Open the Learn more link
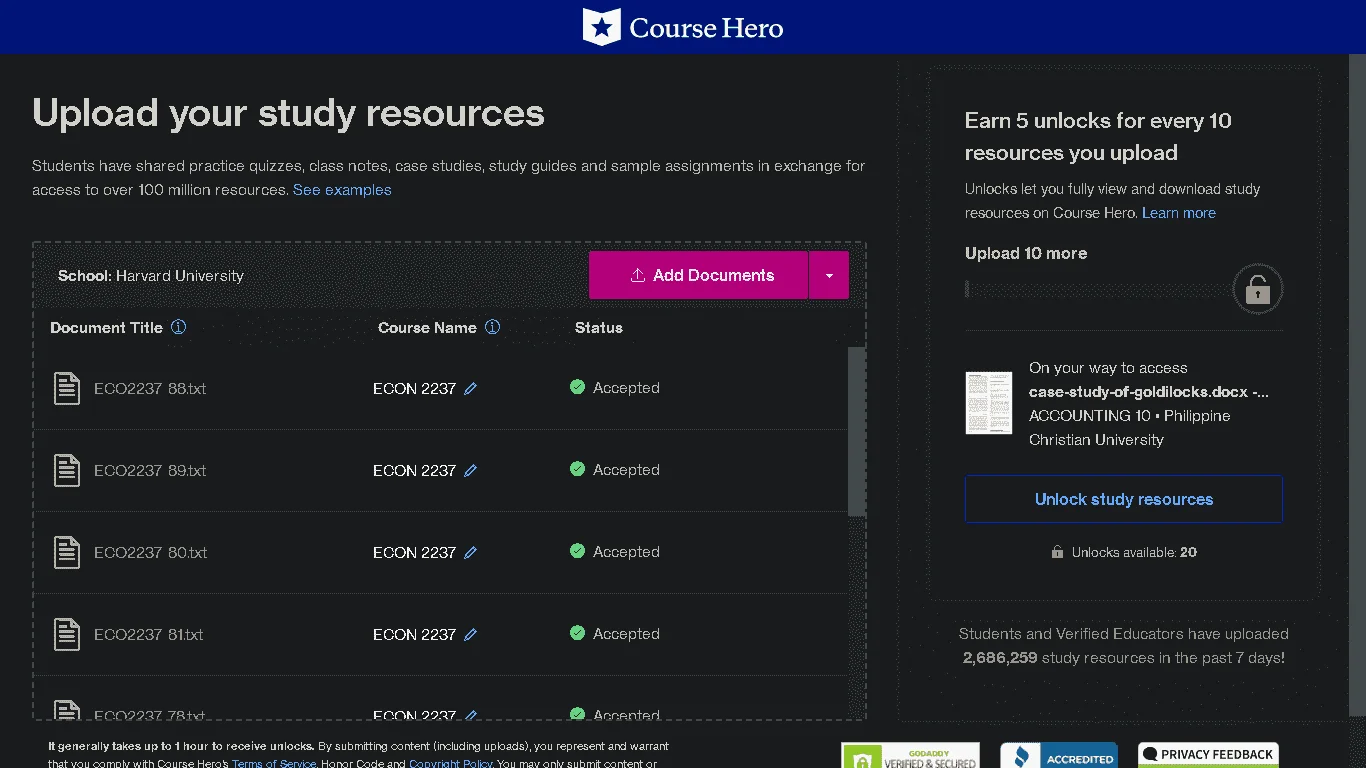 (1179, 213)
